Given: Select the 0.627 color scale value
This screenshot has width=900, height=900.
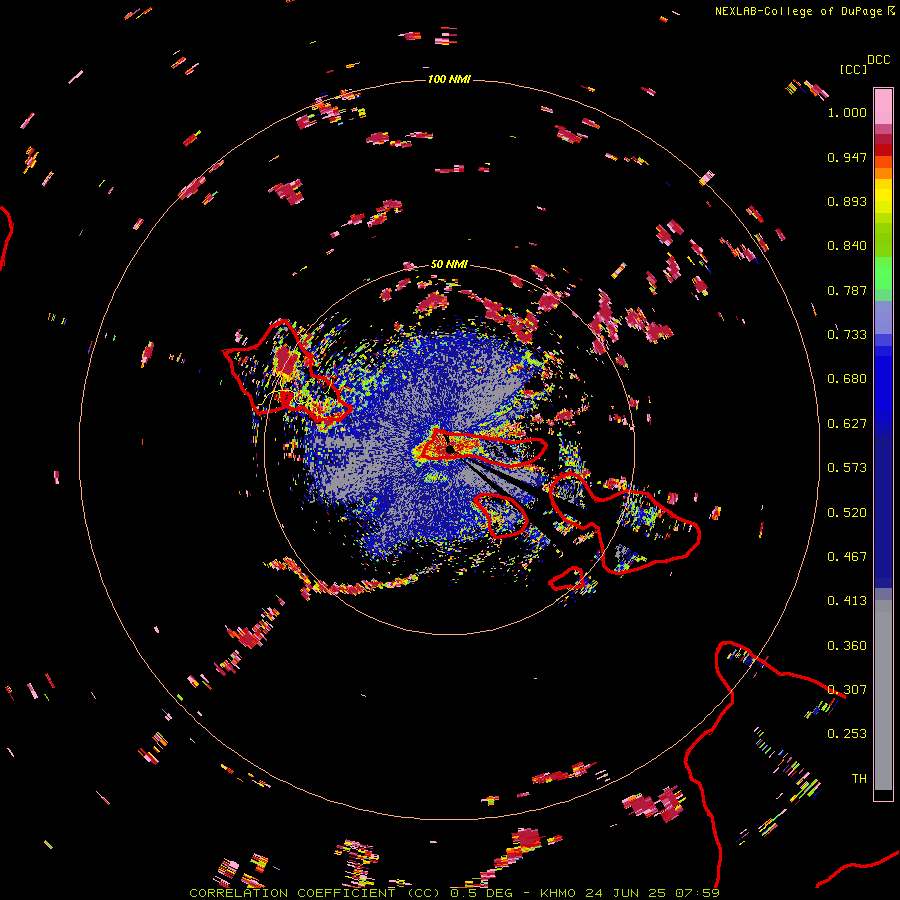Looking at the screenshot, I should click(x=847, y=424).
